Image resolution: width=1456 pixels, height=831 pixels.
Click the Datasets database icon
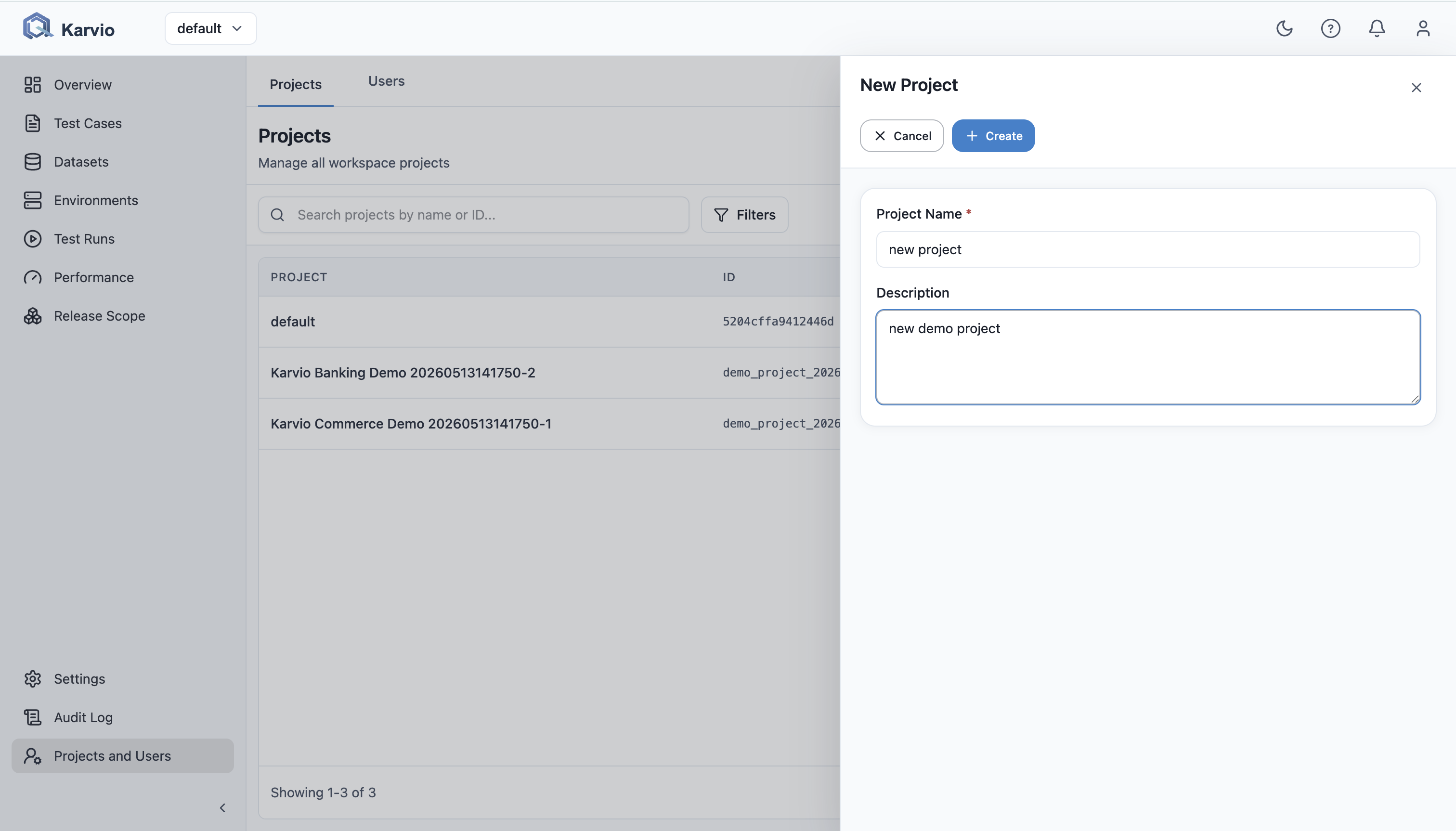coord(33,161)
